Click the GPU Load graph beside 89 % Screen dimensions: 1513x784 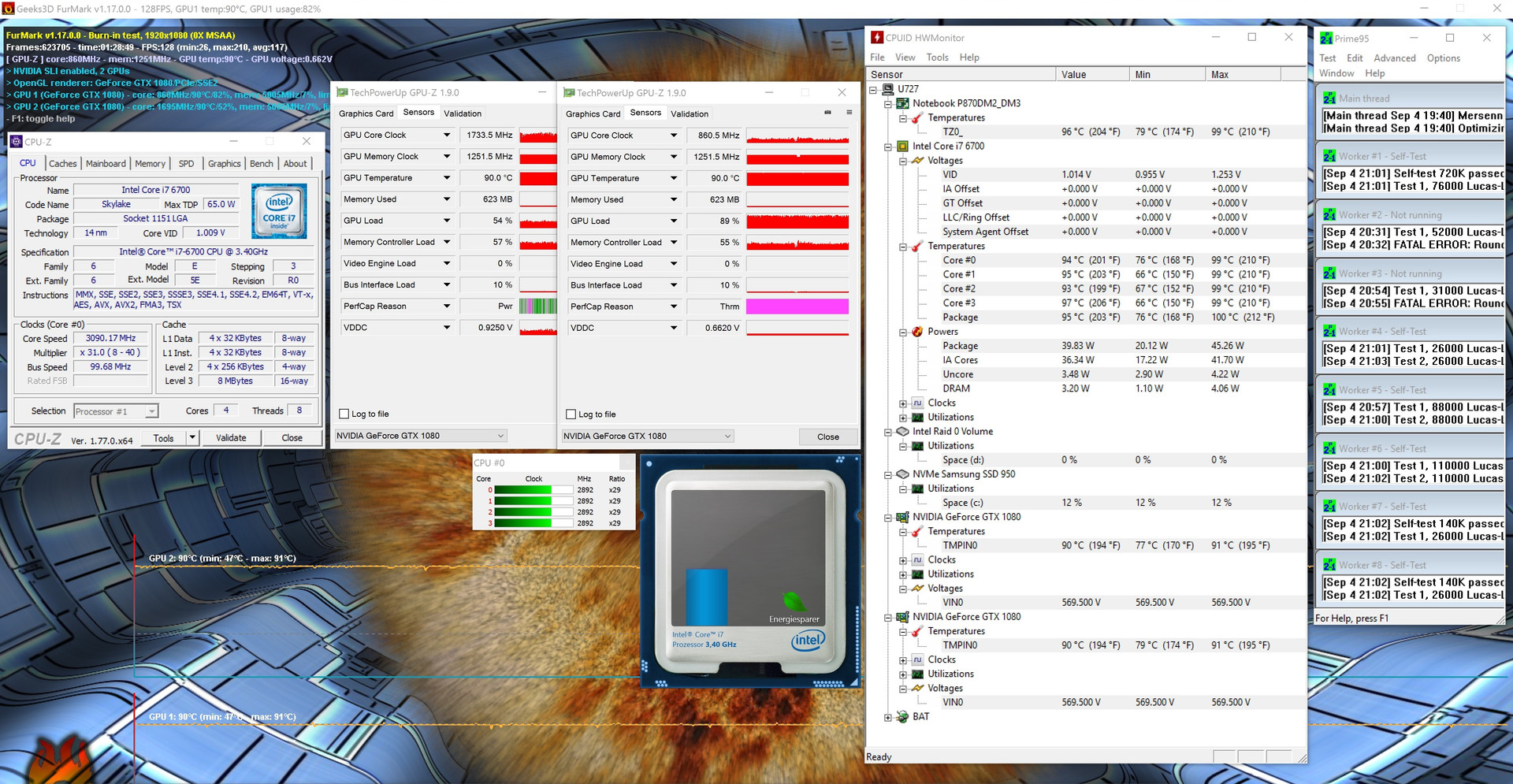point(797,221)
